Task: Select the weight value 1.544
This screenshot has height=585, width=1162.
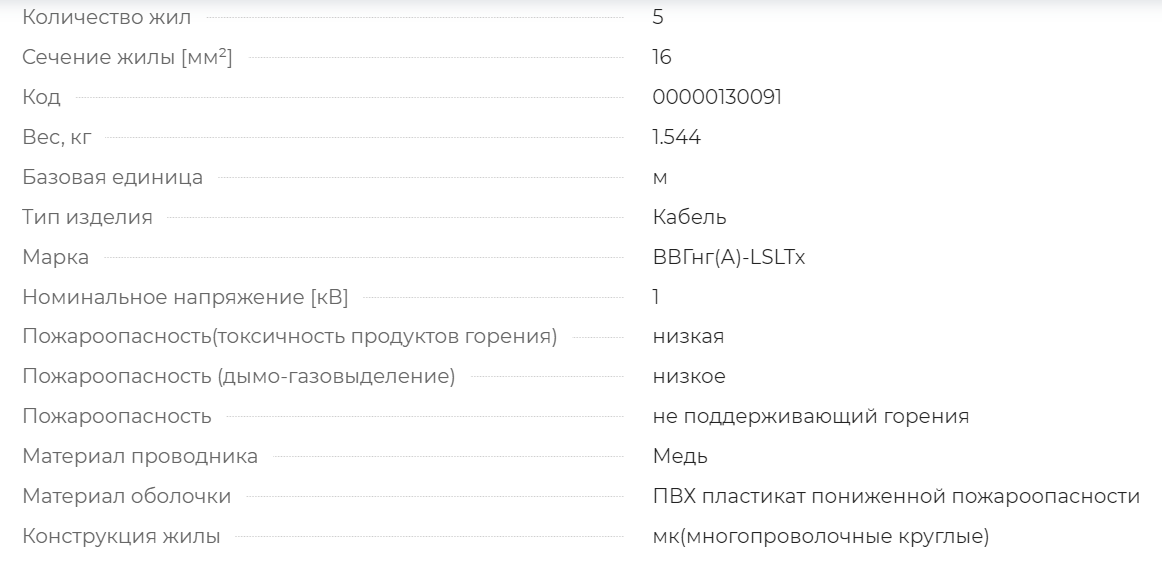Action: [677, 137]
